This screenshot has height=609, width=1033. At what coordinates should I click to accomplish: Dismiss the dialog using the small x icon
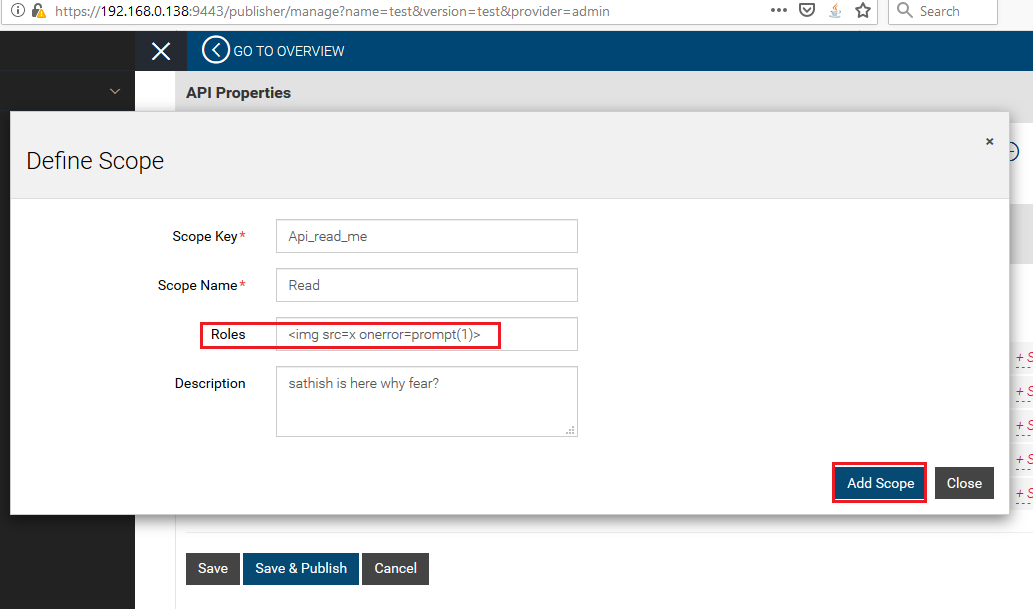[x=989, y=142]
